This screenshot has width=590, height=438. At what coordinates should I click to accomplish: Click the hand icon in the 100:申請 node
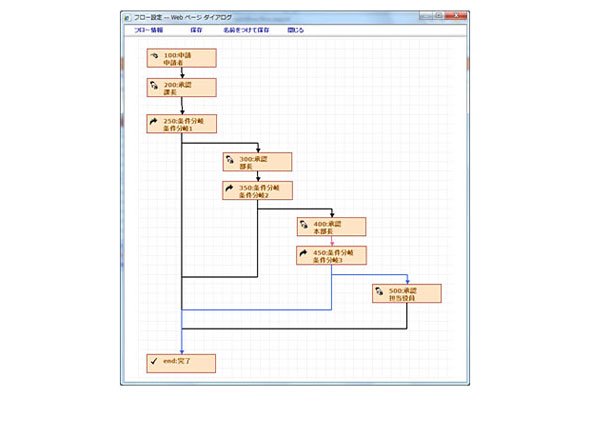point(154,56)
